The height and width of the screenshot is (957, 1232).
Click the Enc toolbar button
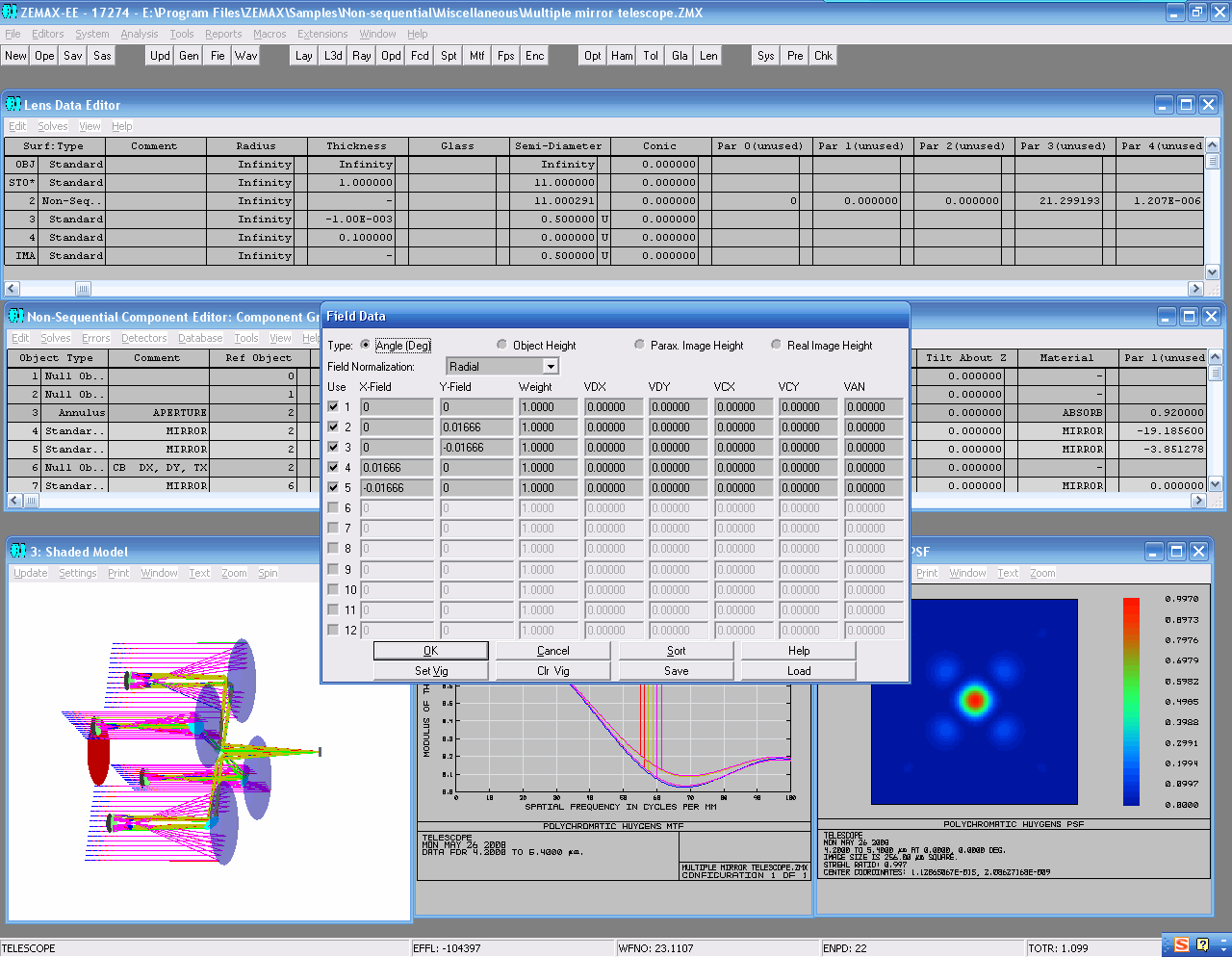coord(535,56)
